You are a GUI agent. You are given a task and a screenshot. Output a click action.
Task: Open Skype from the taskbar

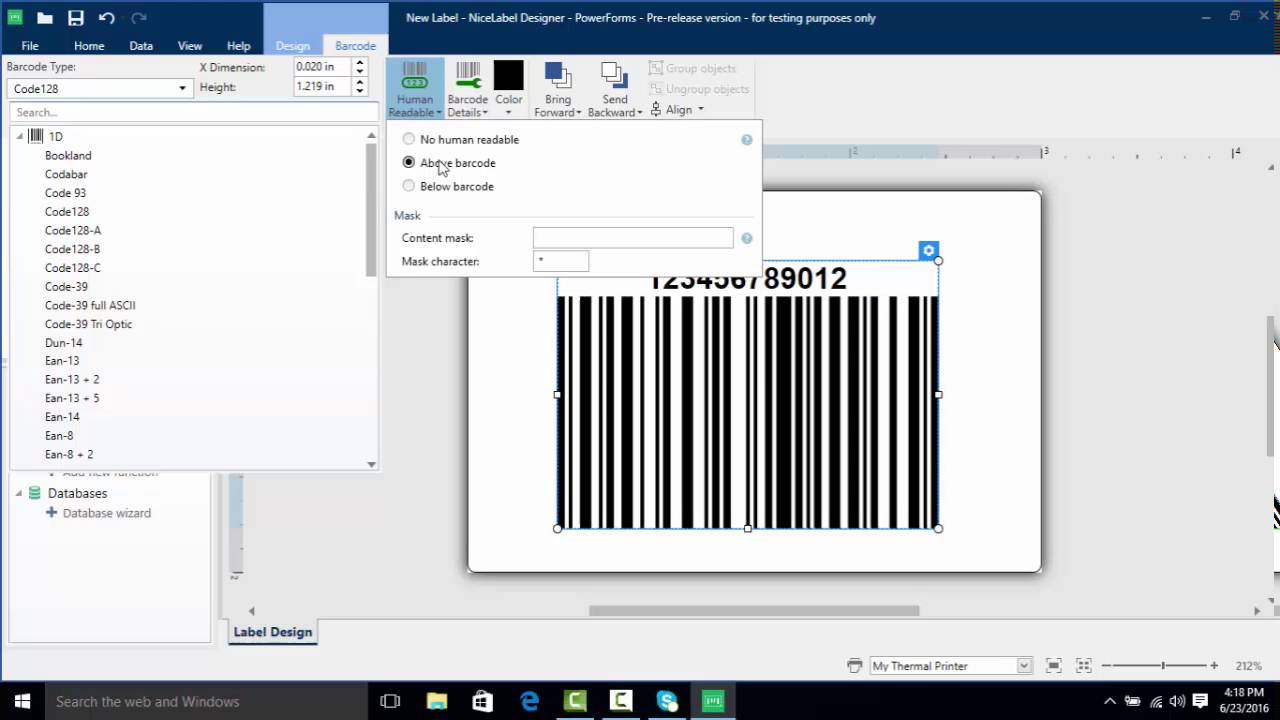[667, 701]
